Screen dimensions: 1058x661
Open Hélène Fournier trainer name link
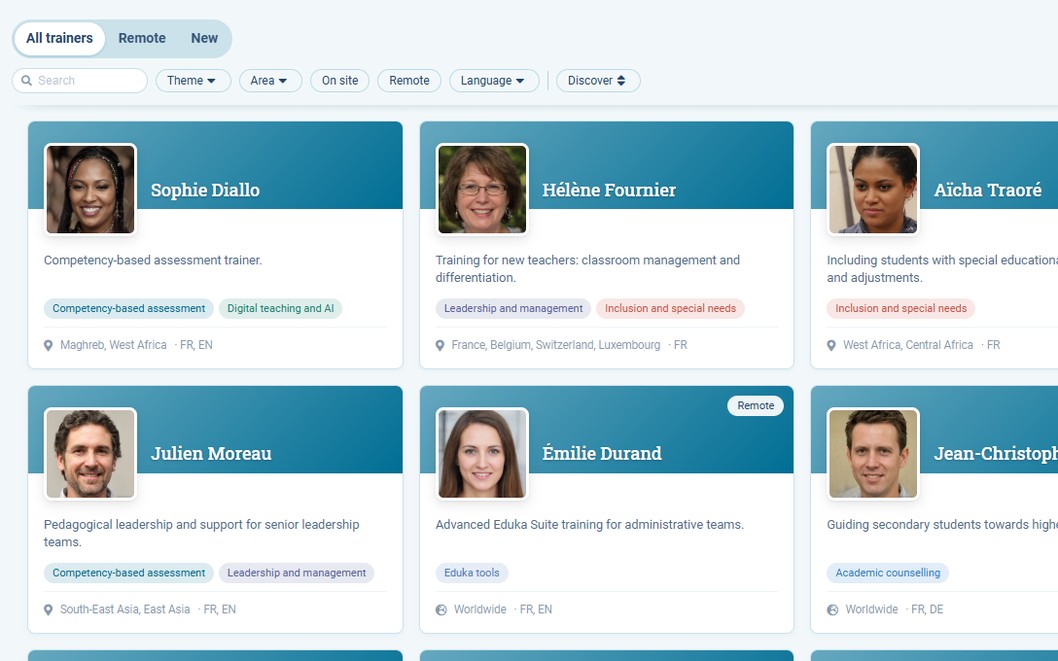tap(609, 190)
